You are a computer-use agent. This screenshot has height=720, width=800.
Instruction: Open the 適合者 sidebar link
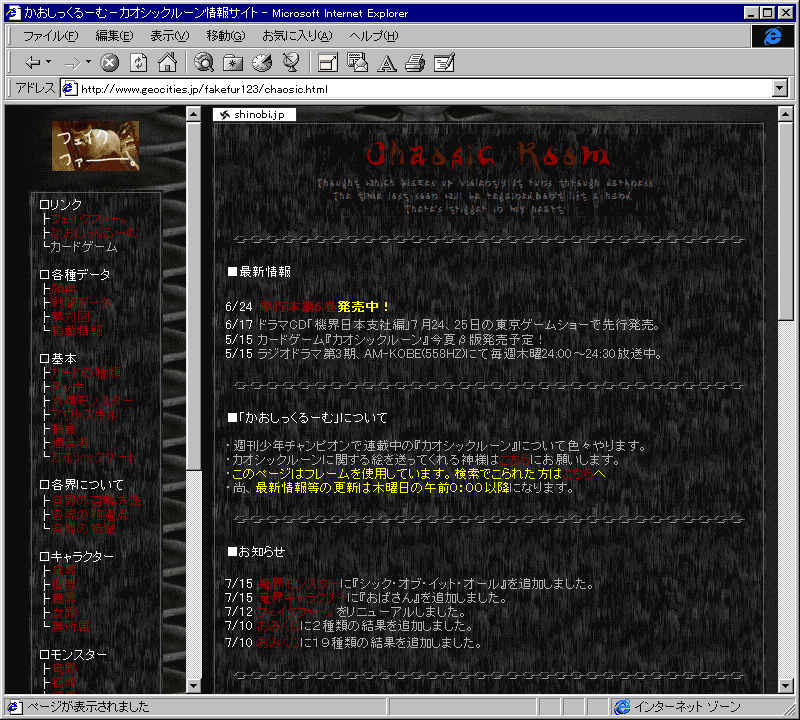70,442
